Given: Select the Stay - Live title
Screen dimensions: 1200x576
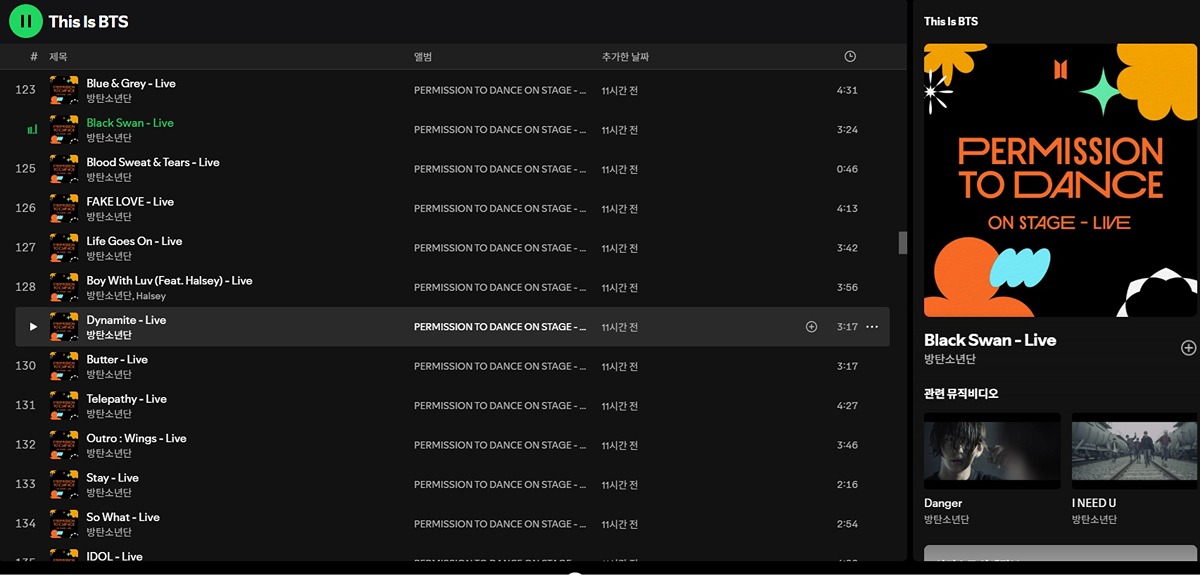Looking at the screenshot, I should (113, 477).
